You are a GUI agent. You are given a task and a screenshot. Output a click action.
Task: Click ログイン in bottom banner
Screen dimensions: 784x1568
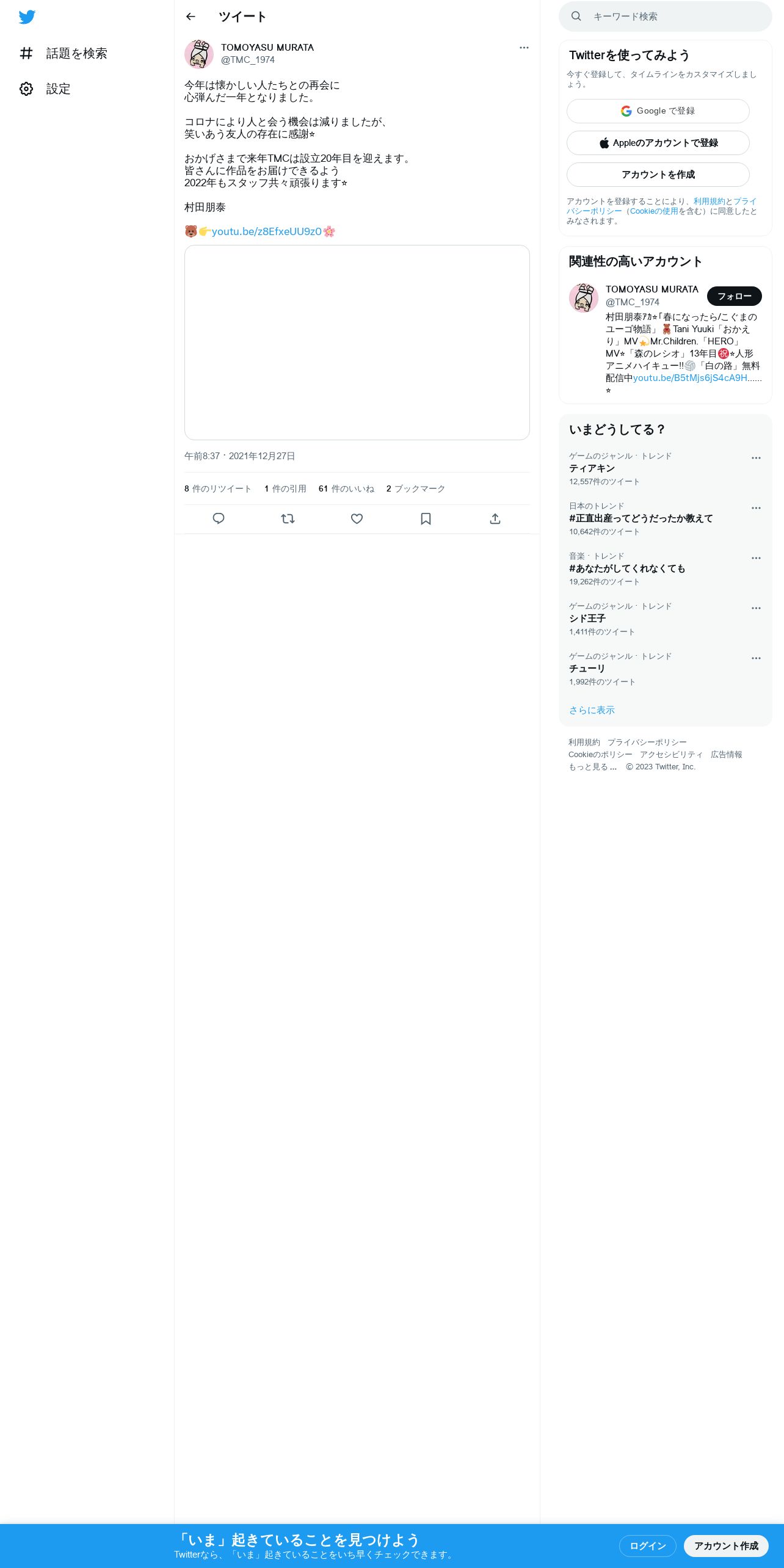(x=647, y=1545)
